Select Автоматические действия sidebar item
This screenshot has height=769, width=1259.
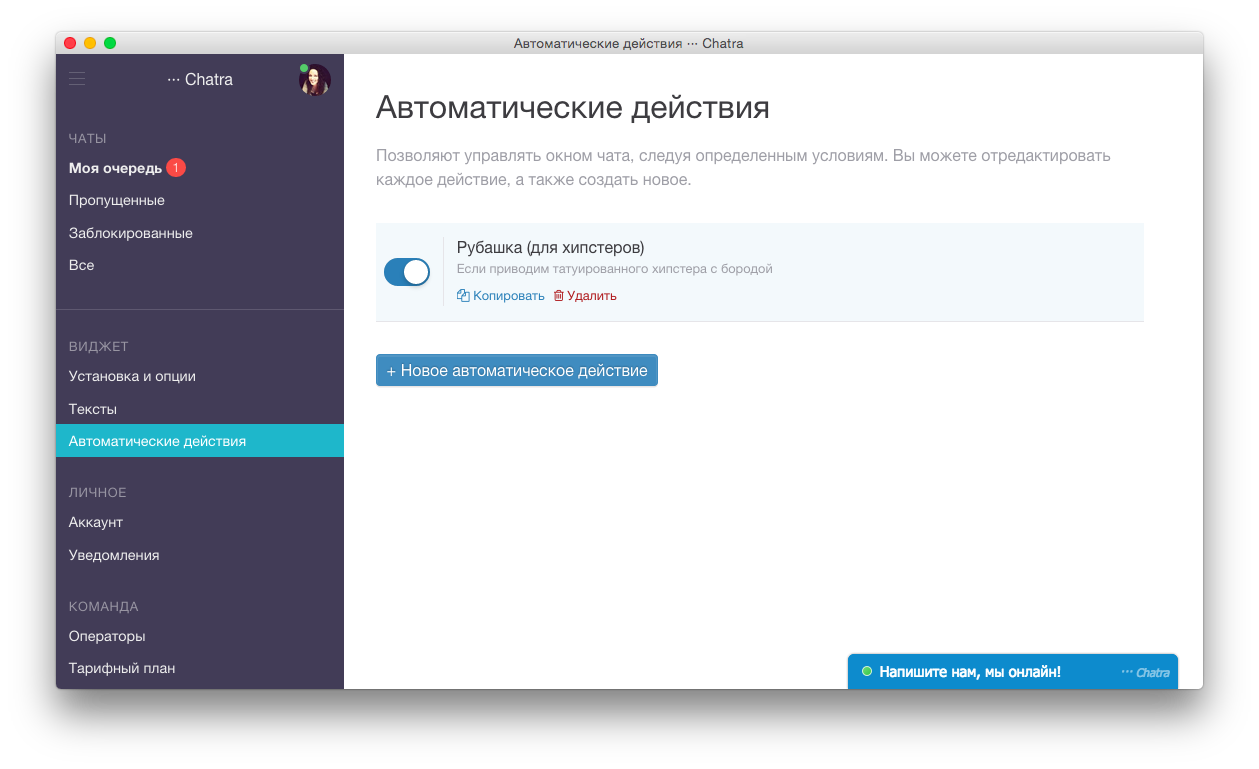(x=157, y=441)
